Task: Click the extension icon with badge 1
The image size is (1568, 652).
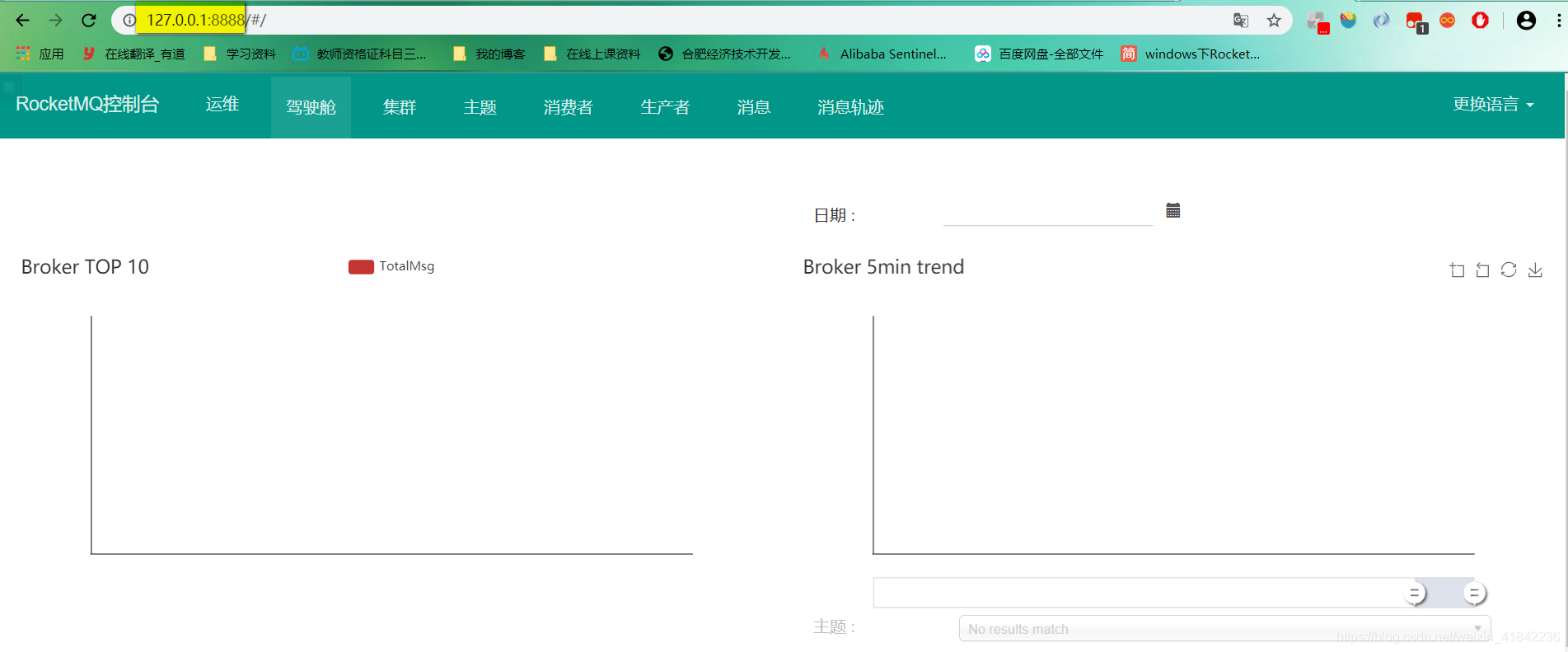Action: (1416, 22)
